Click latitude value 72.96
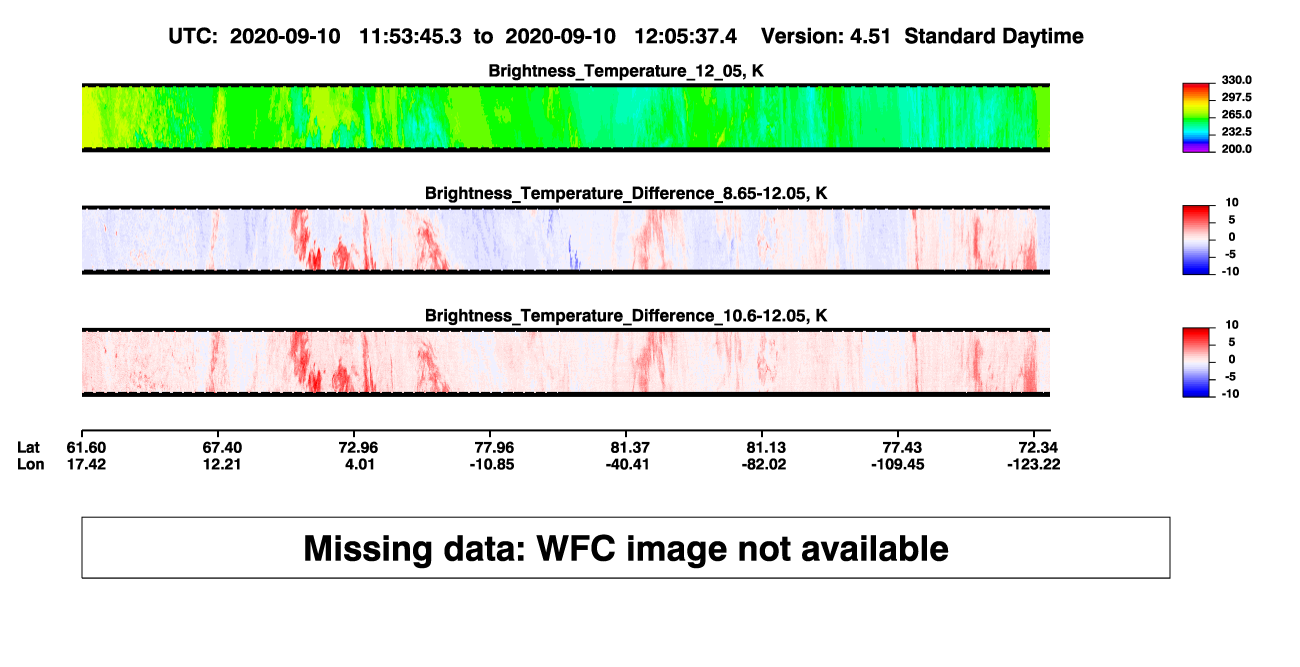 click(x=359, y=447)
